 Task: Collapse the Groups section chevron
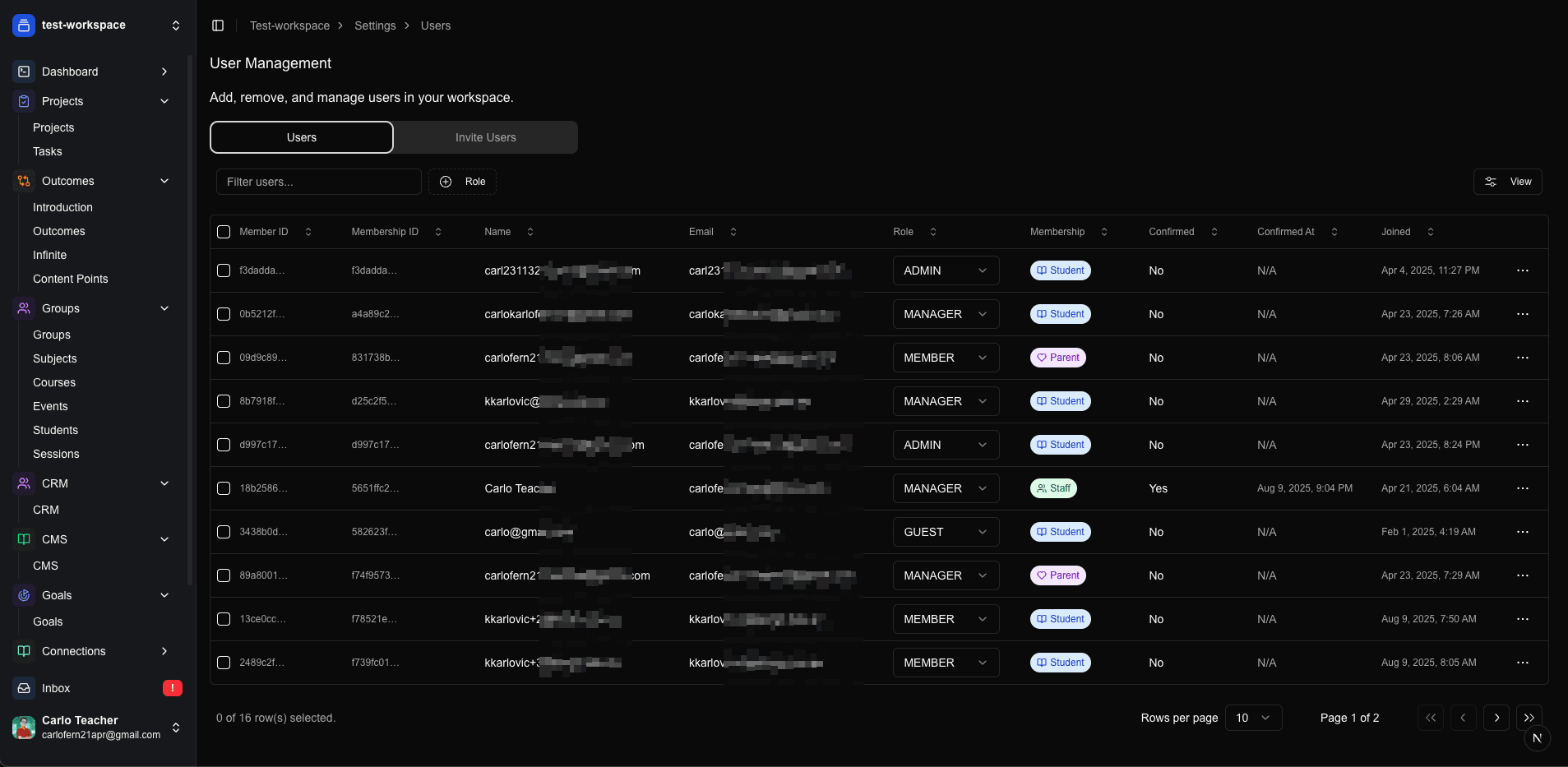point(164,308)
